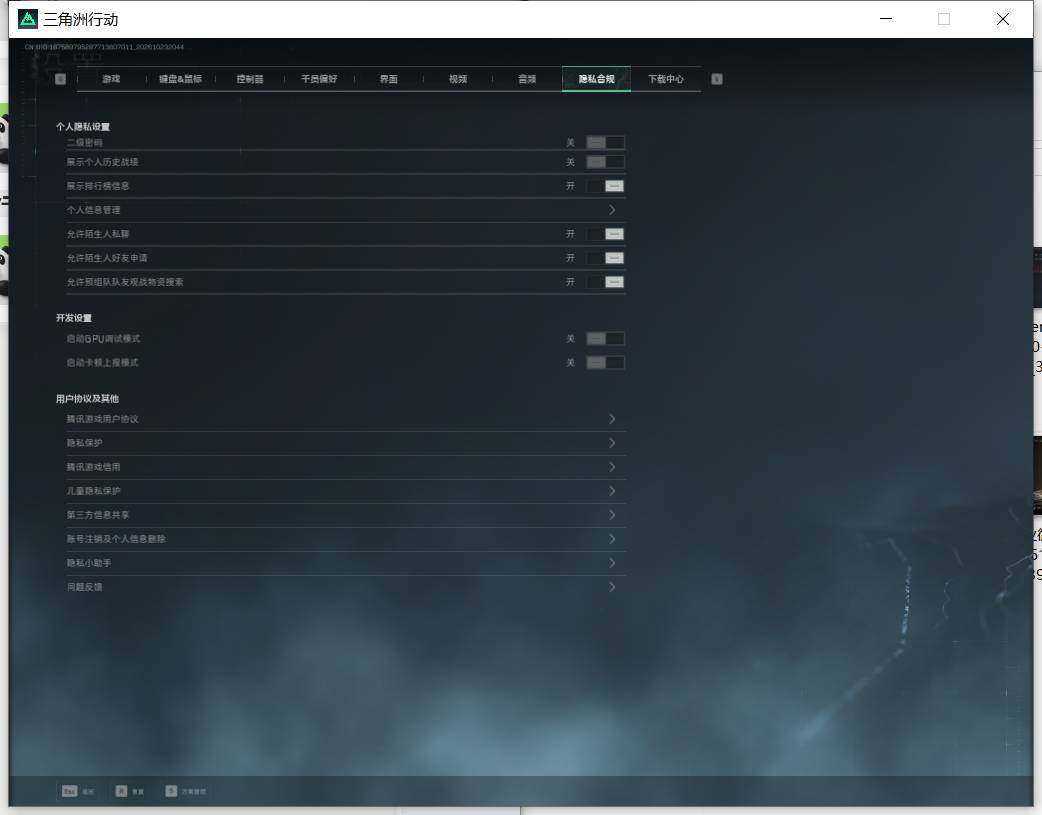Toggle the 展示个人历史战绩 switch

(x=605, y=162)
